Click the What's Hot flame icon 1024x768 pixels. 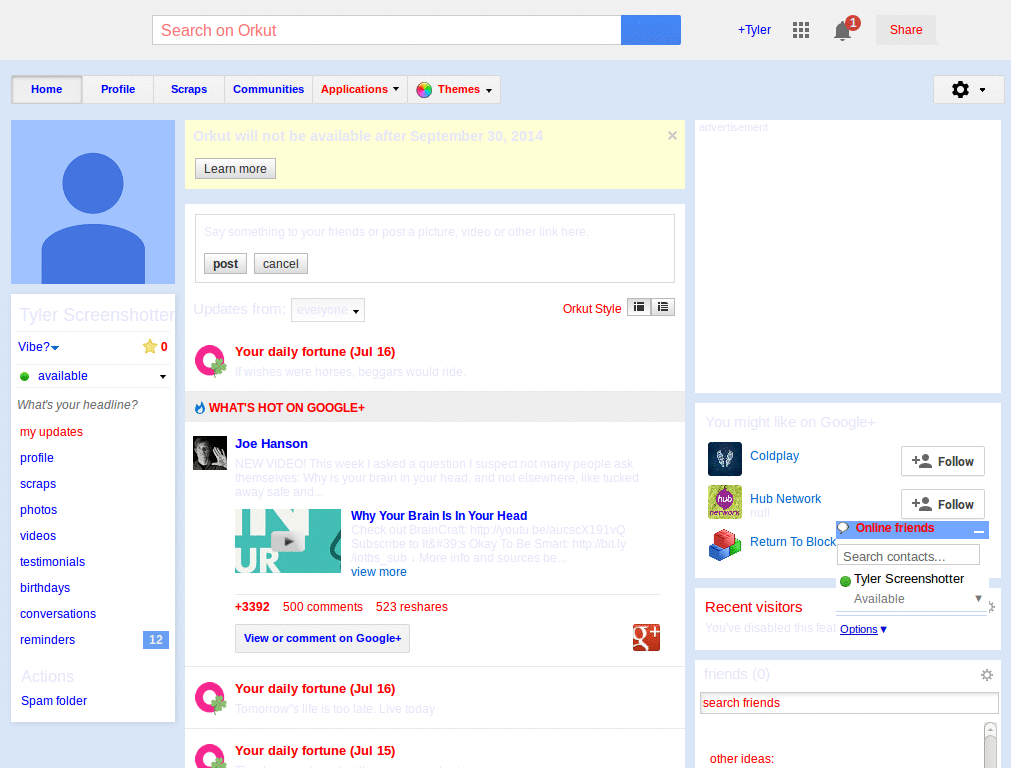click(x=200, y=408)
